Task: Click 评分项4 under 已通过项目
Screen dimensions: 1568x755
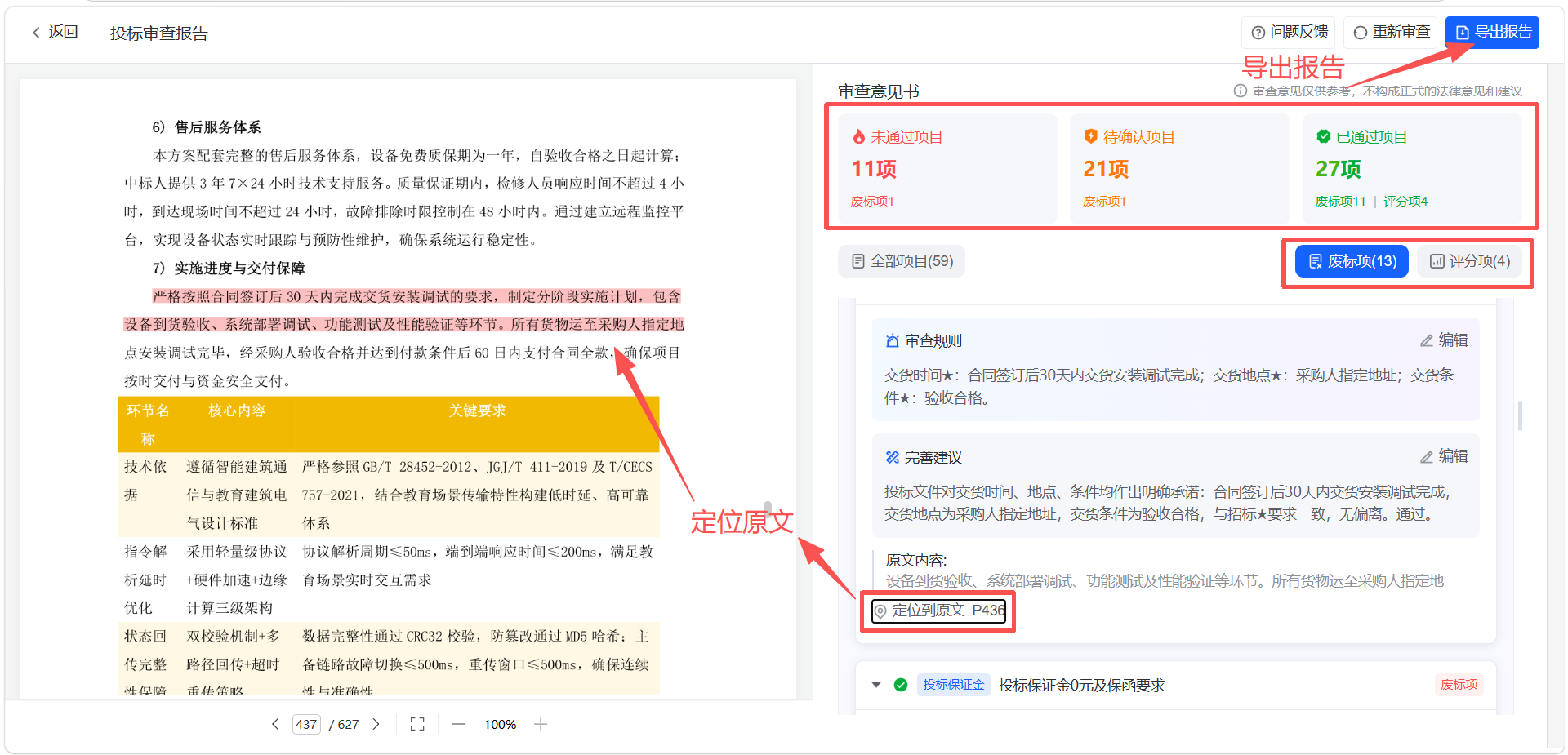Action: click(x=1405, y=202)
